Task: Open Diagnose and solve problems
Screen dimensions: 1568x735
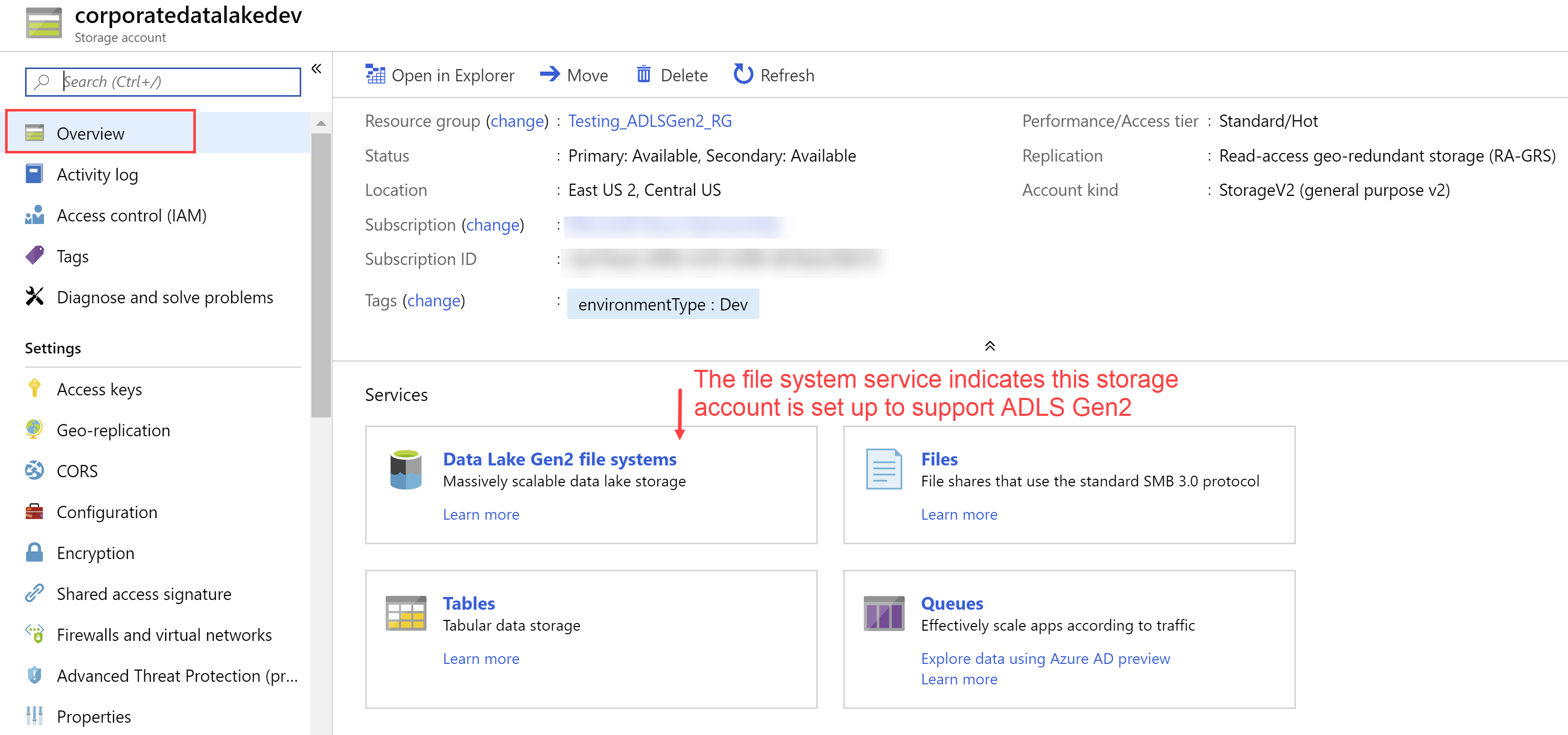Action: [x=165, y=297]
